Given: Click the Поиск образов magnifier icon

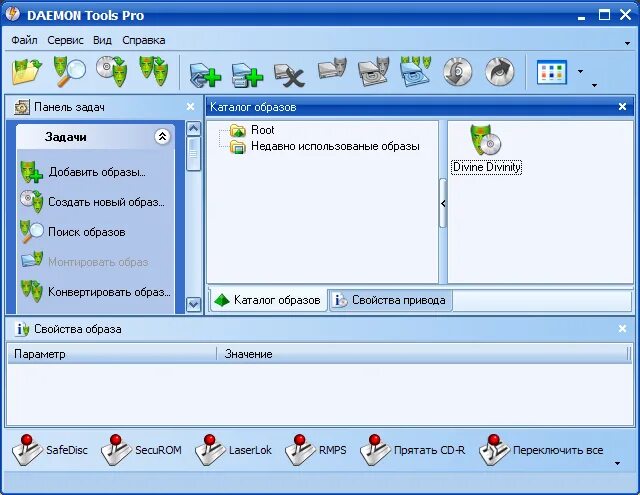Looking at the screenshot, I should [31, 231].
